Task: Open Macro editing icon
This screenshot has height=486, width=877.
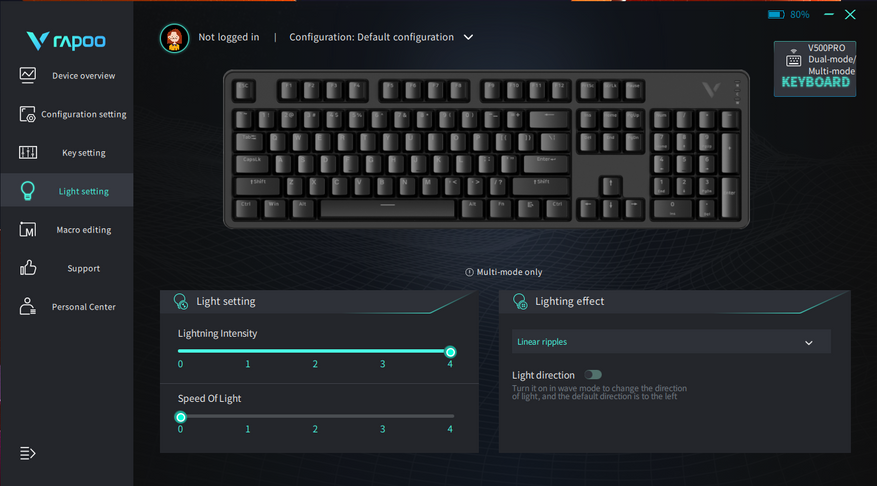Action: [x=27, y=229]
